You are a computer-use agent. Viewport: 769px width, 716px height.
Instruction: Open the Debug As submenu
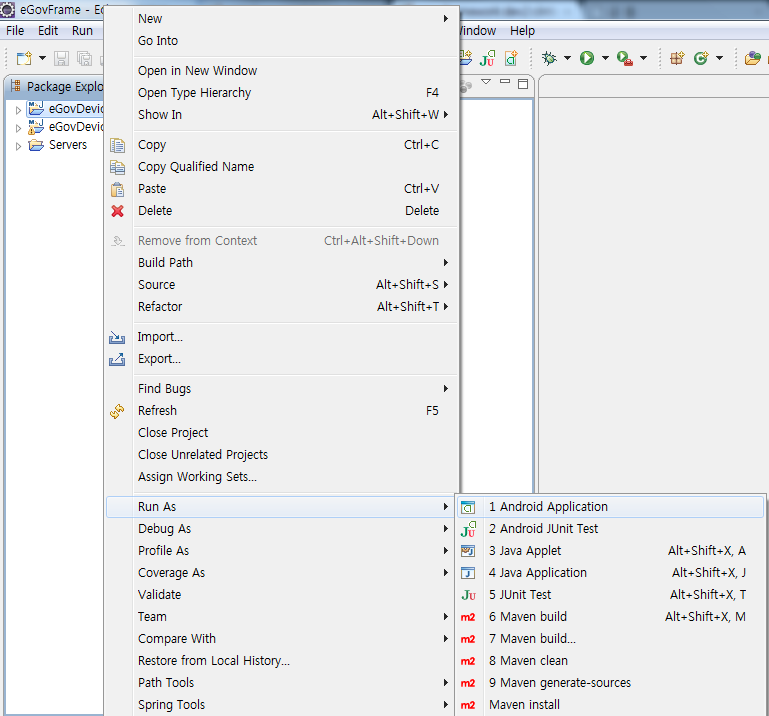tap(164, 529)
